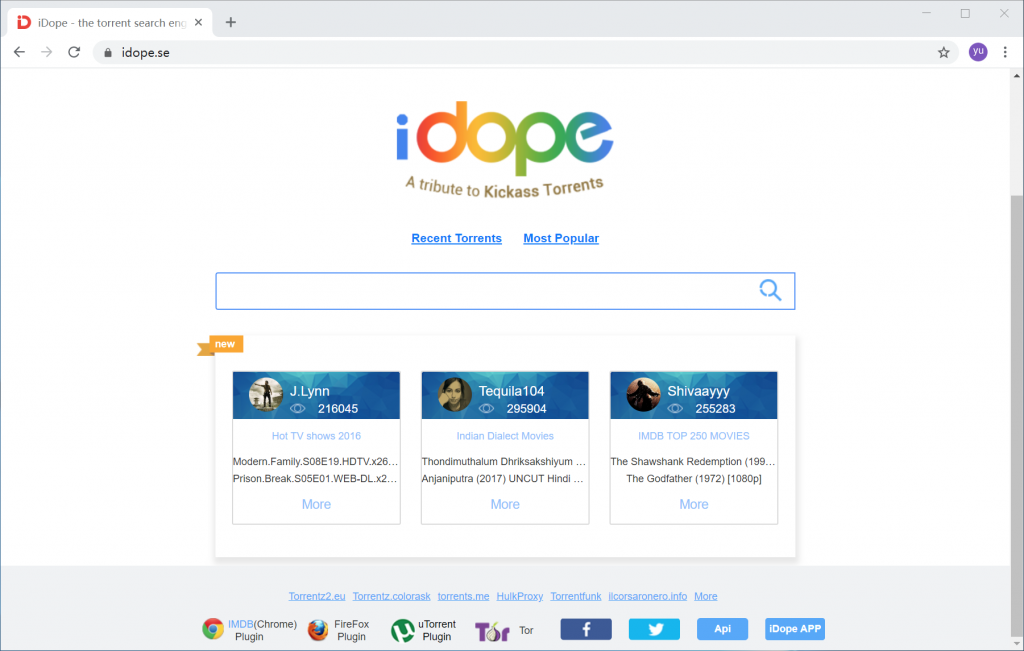Image resolution: width=1024 pixels, height=651 pixels.
Task: Open Chrome's three-dot menu
Action: coord(1005,52)
